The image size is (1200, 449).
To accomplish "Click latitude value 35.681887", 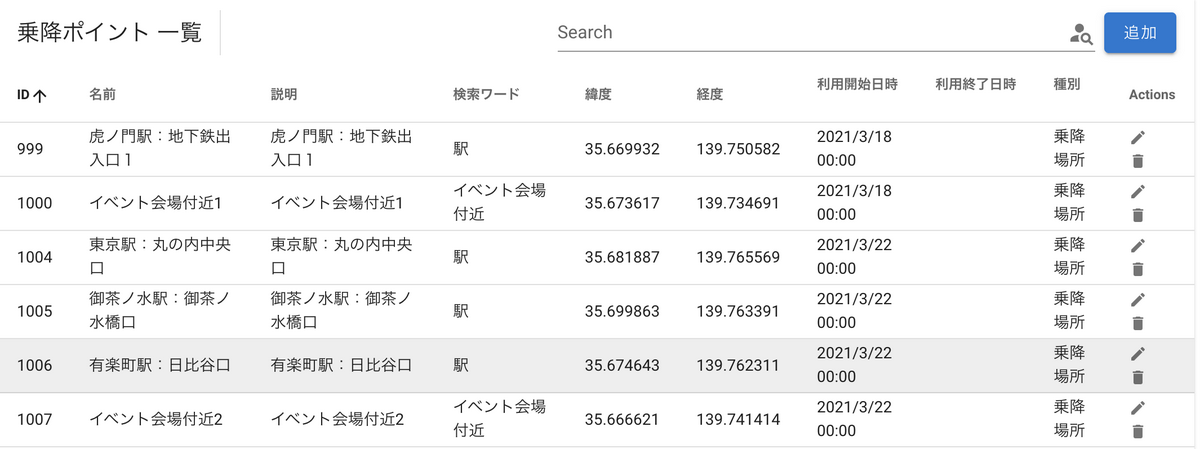I will click(x=622, y=257).
